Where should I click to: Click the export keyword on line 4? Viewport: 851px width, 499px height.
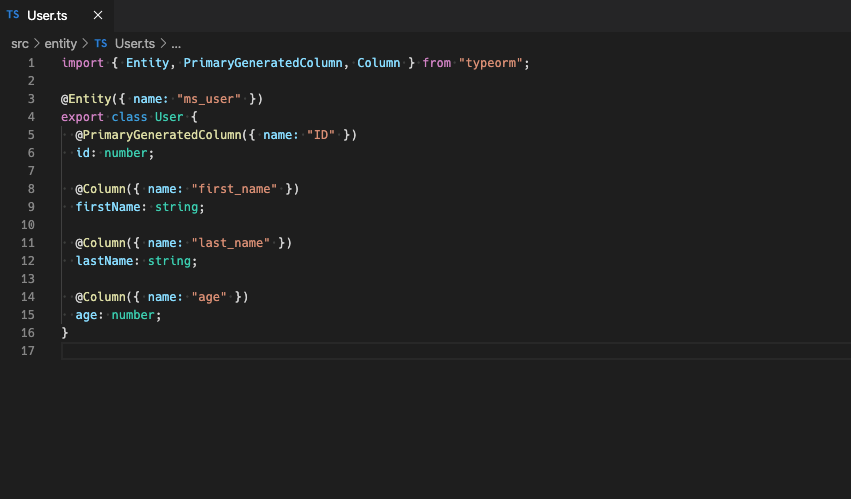pos(82,117)
